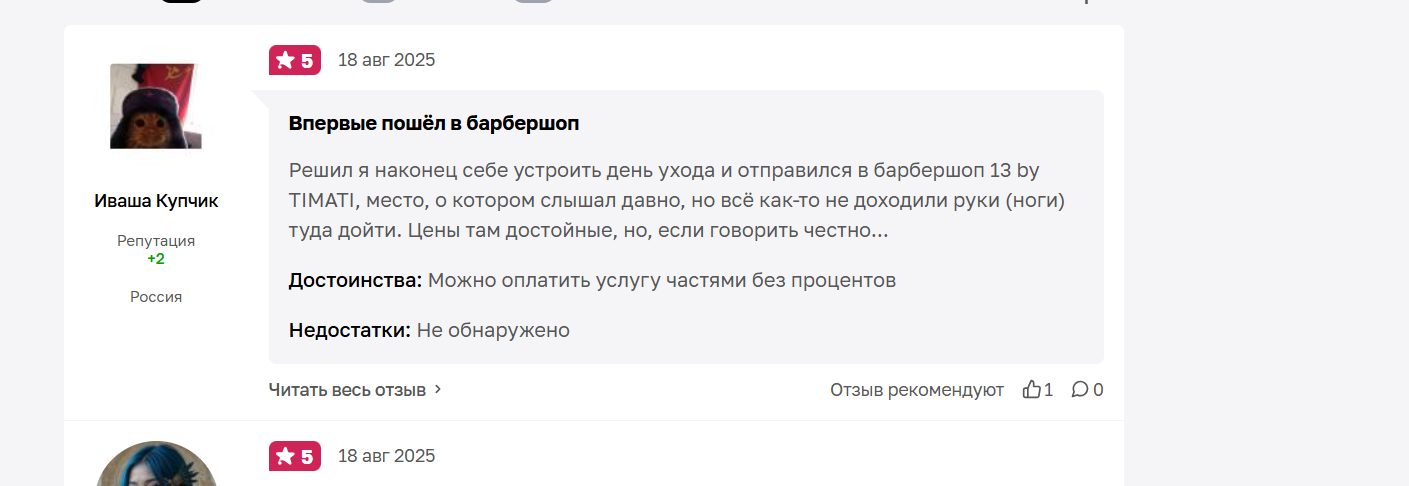Click the review excerpt about barbershop 13 by TIMATI
1409x486 pixels.
[677, 200]
